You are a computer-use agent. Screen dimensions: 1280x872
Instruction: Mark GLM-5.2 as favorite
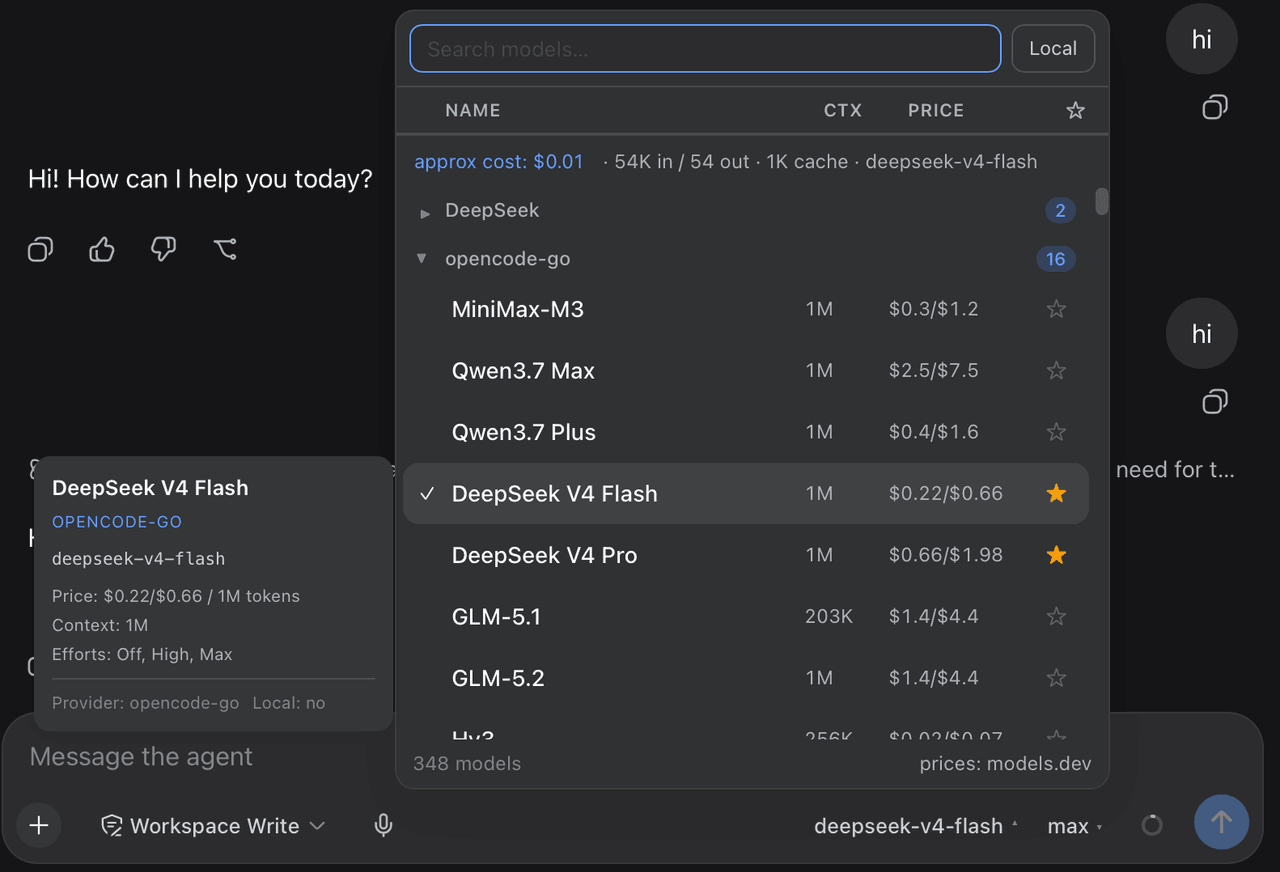1056,678
